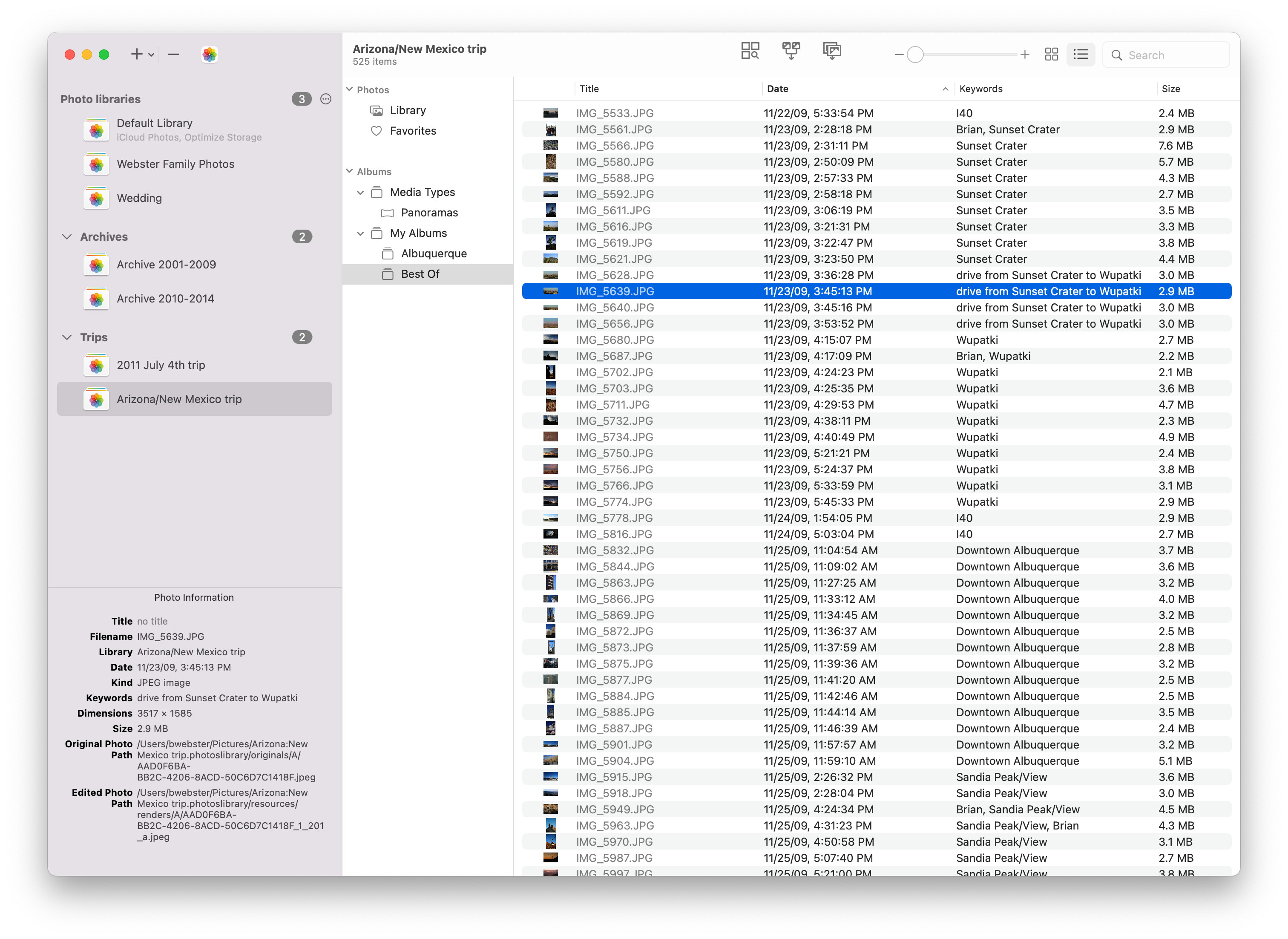Screen dimensions: 1288x939
Task: Collapse the My Albums folder
Action: coord(360,233)
